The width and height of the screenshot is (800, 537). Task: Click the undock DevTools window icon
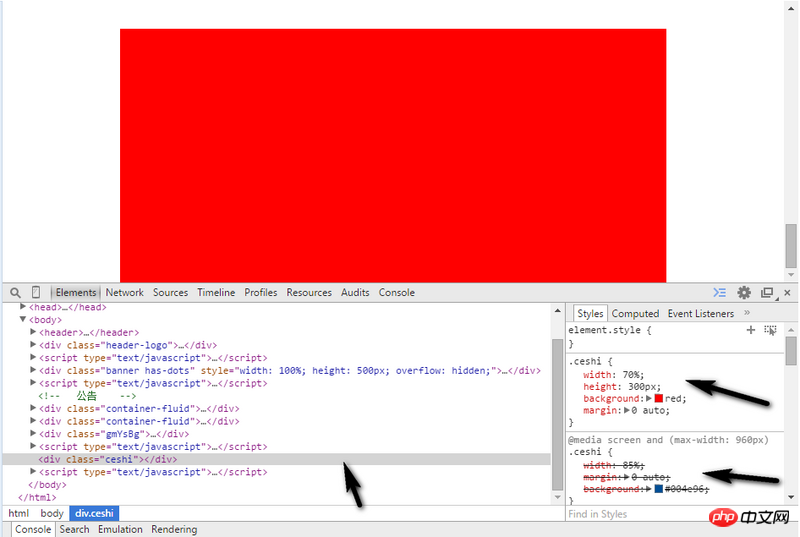tap(767, 292)
